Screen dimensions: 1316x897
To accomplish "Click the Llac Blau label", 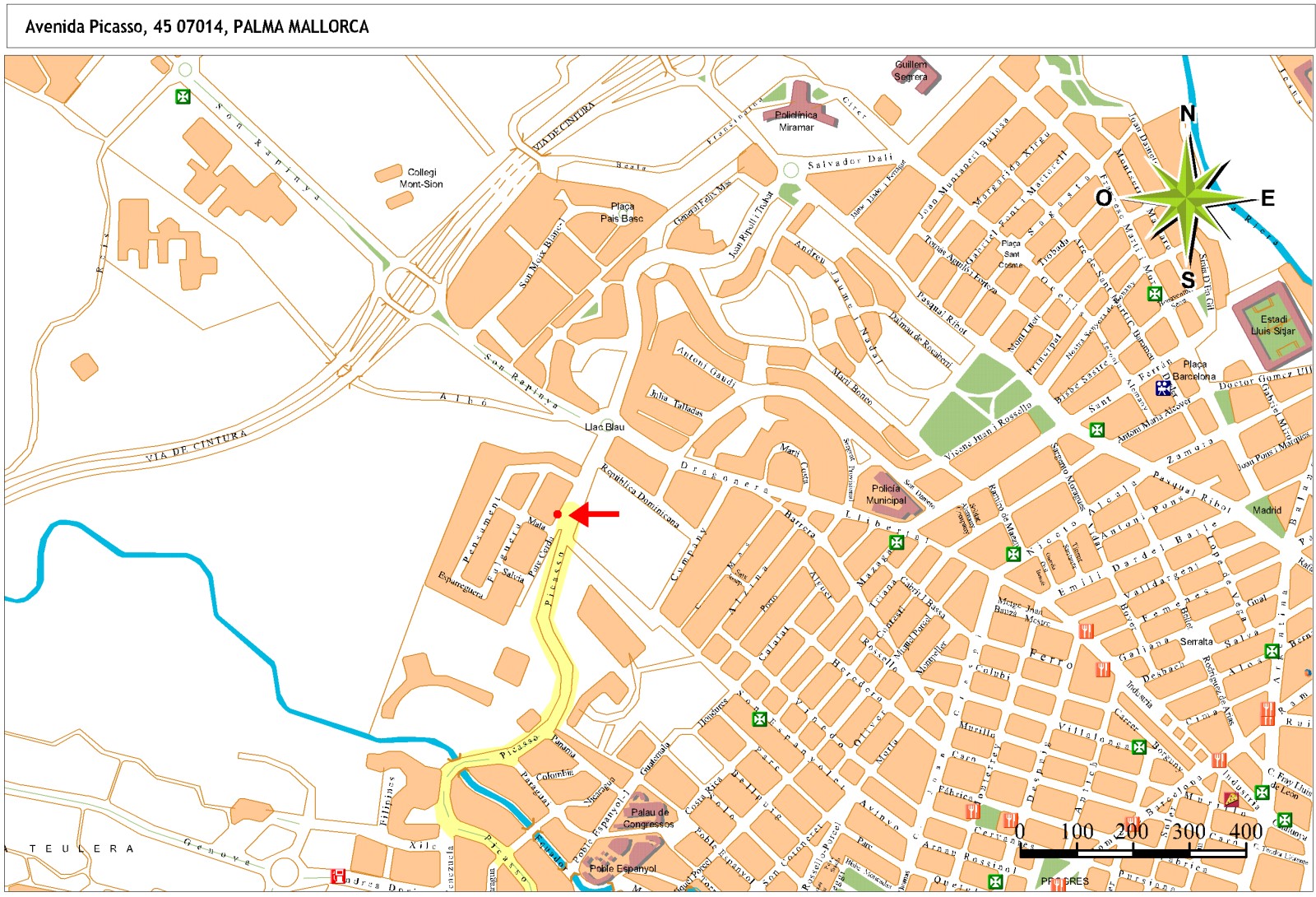I will pyautogui.click(x=605, y=427).
